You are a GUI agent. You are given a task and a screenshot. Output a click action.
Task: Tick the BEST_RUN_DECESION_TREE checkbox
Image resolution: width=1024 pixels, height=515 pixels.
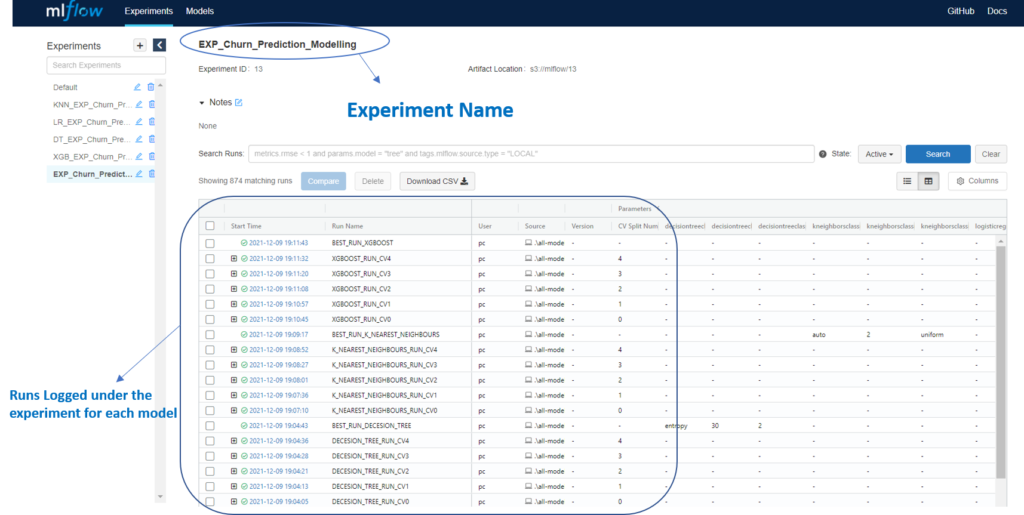point(210,426)
